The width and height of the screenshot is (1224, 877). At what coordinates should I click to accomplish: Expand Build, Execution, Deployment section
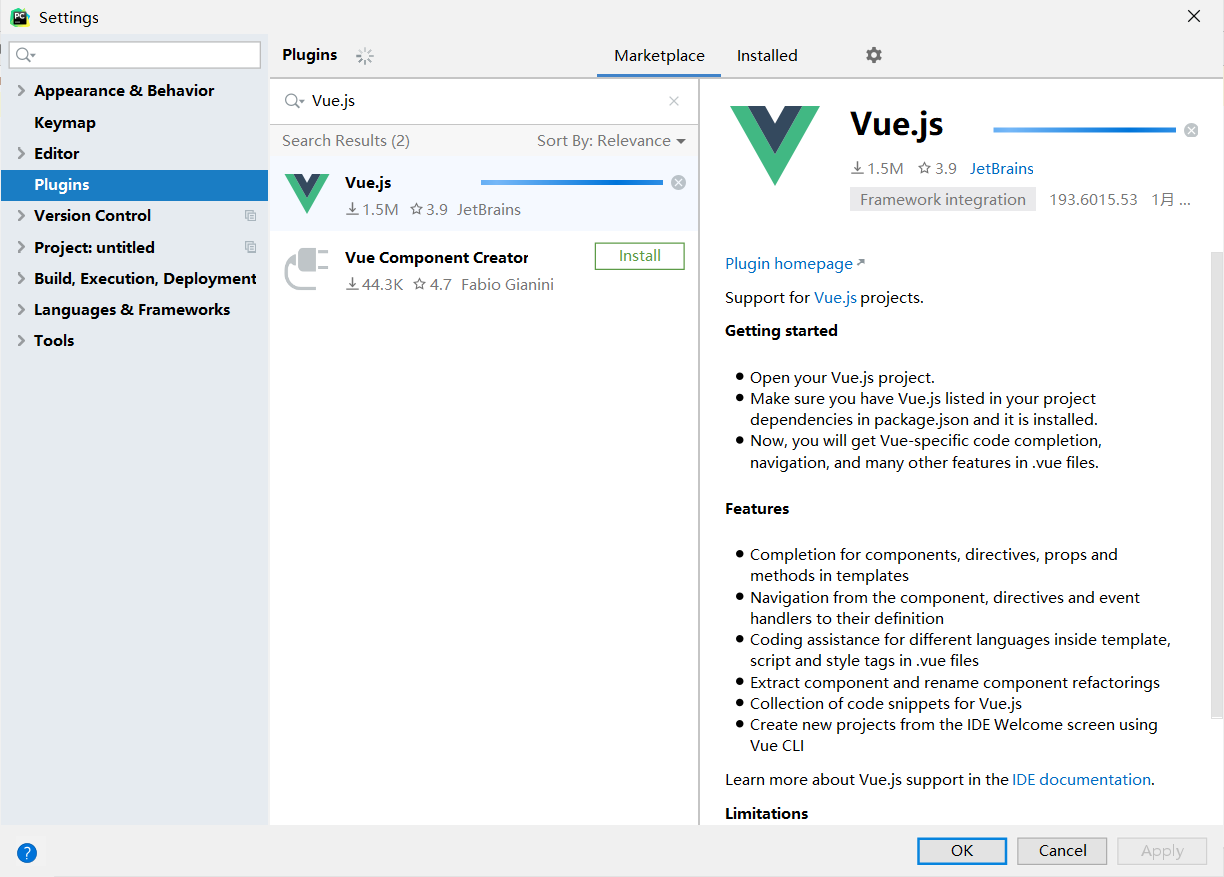point(21,278)
